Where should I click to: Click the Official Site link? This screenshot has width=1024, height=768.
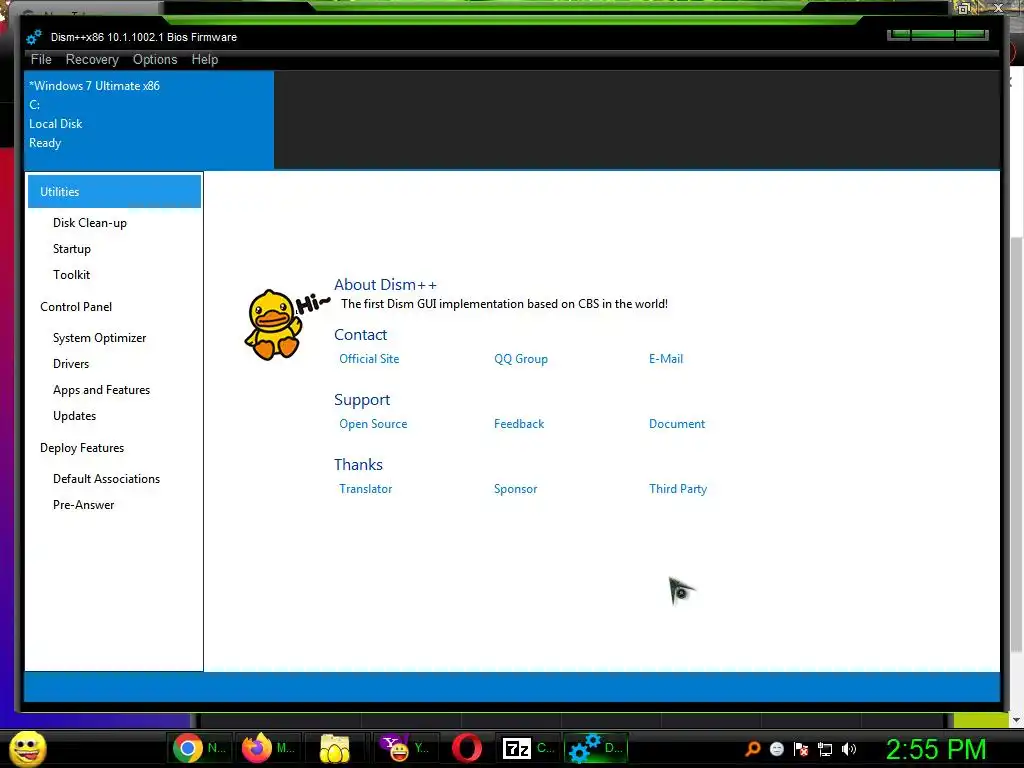coord(369,359)
